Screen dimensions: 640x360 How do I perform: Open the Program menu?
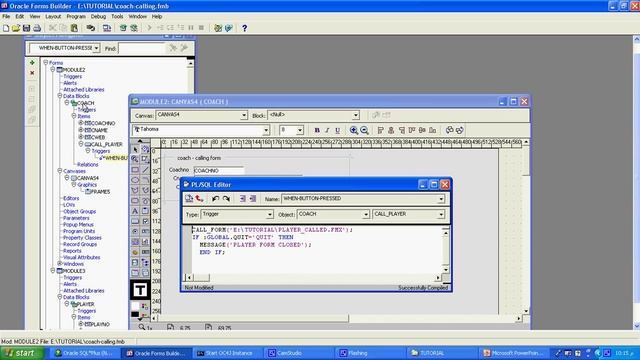(76, 16)
